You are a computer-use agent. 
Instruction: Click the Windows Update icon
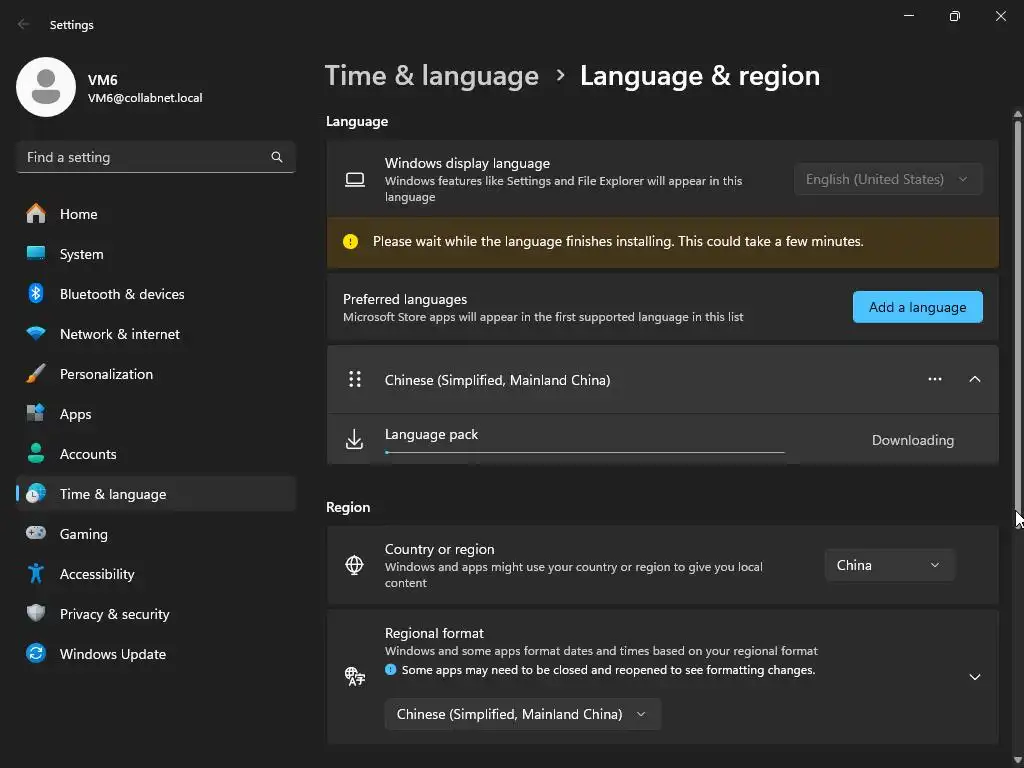[36, 654]
